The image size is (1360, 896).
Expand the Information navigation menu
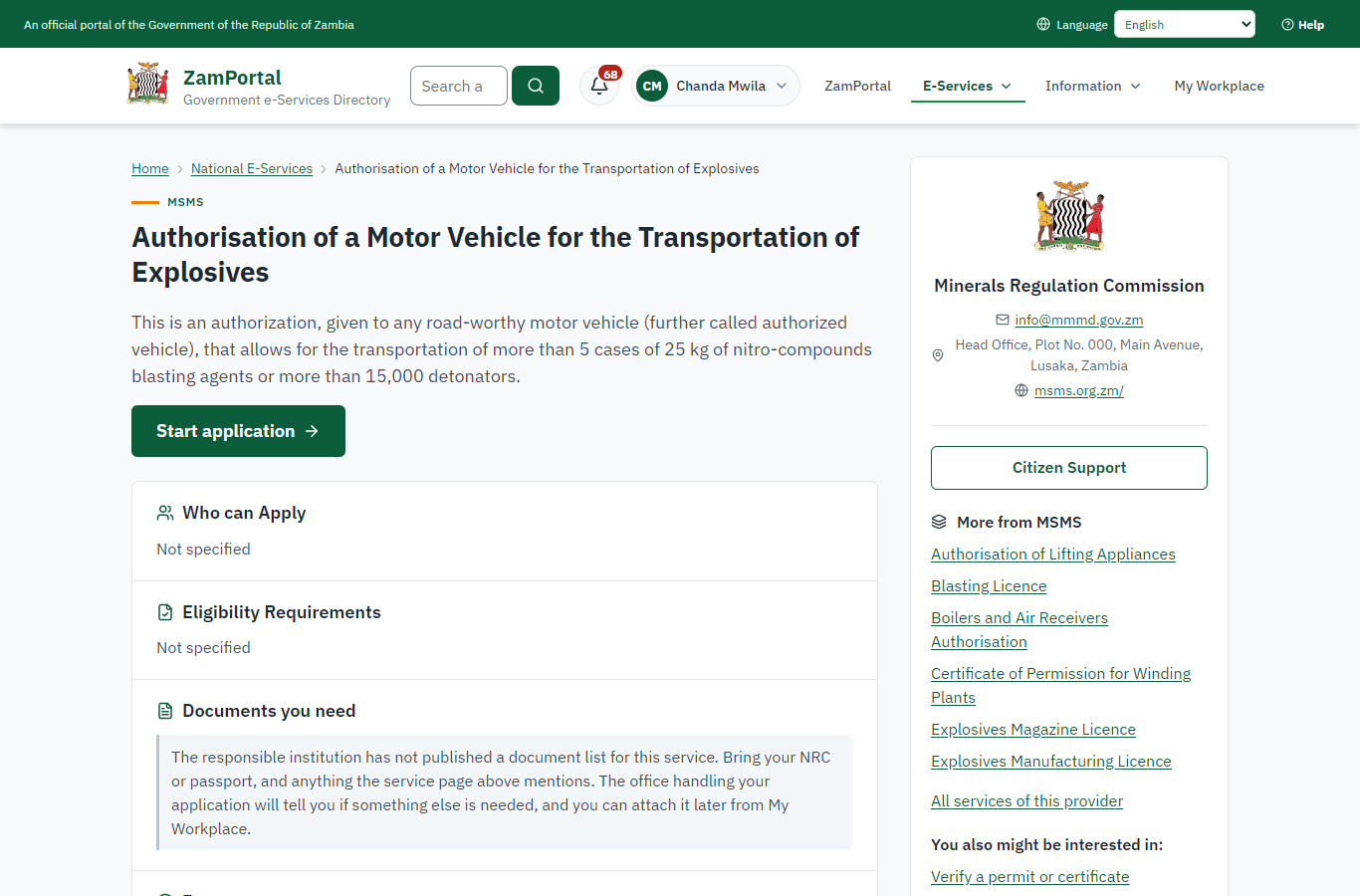point(1093,86)
